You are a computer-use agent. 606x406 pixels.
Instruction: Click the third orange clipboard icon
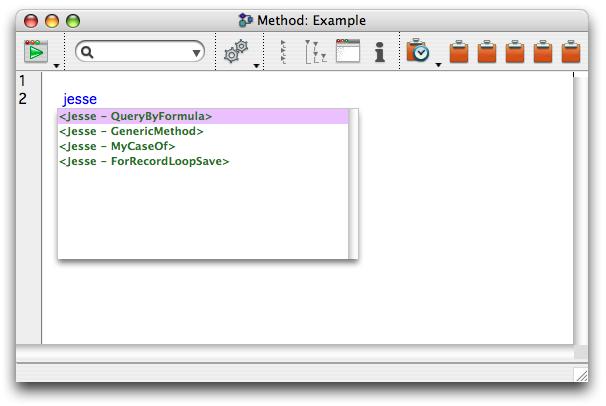pyautogui.click(x=515, y=52)
